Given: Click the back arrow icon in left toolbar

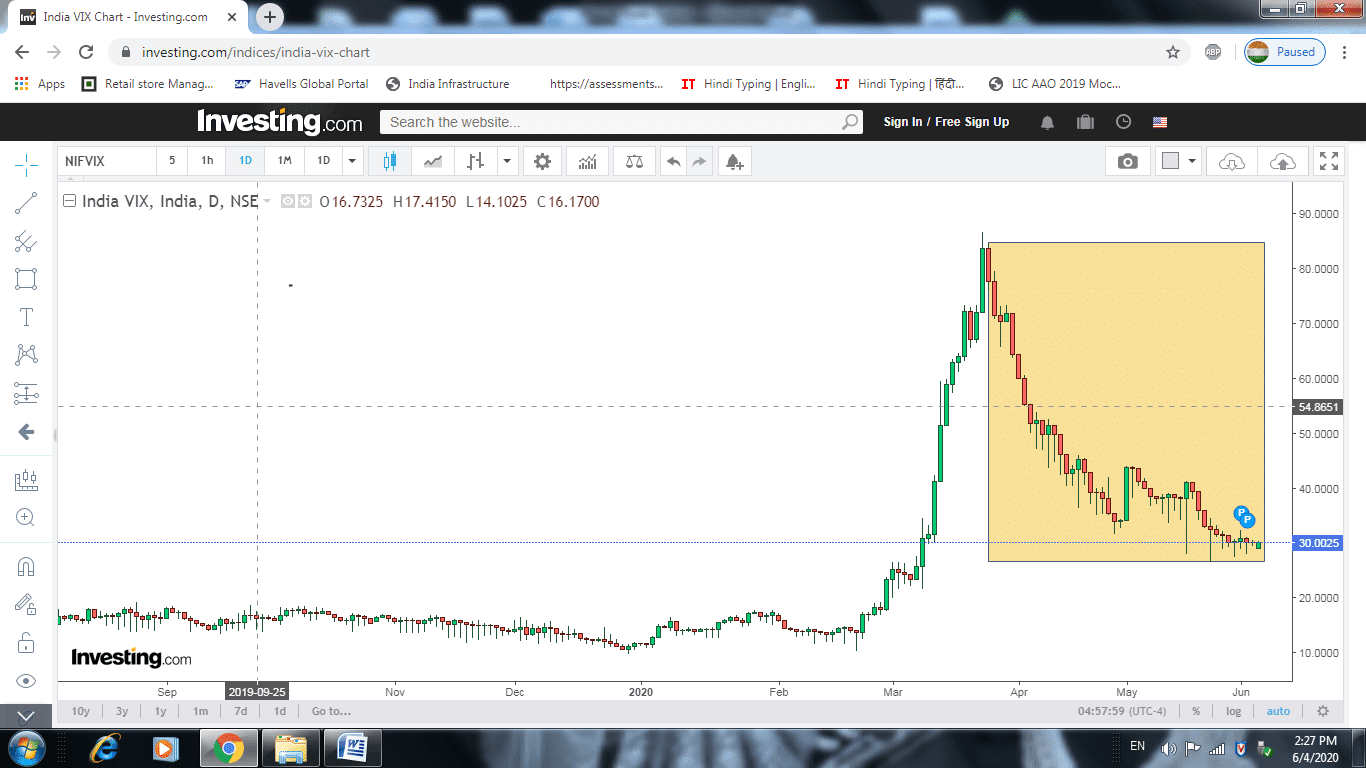Looking at the screenshot, I should pos(26,432).
